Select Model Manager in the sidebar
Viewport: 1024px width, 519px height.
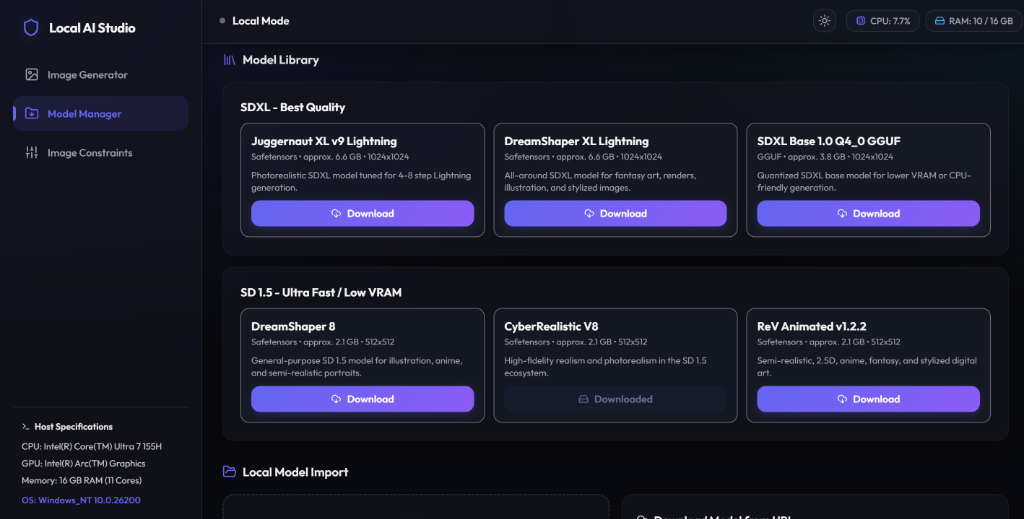click(x=101, y=114)
